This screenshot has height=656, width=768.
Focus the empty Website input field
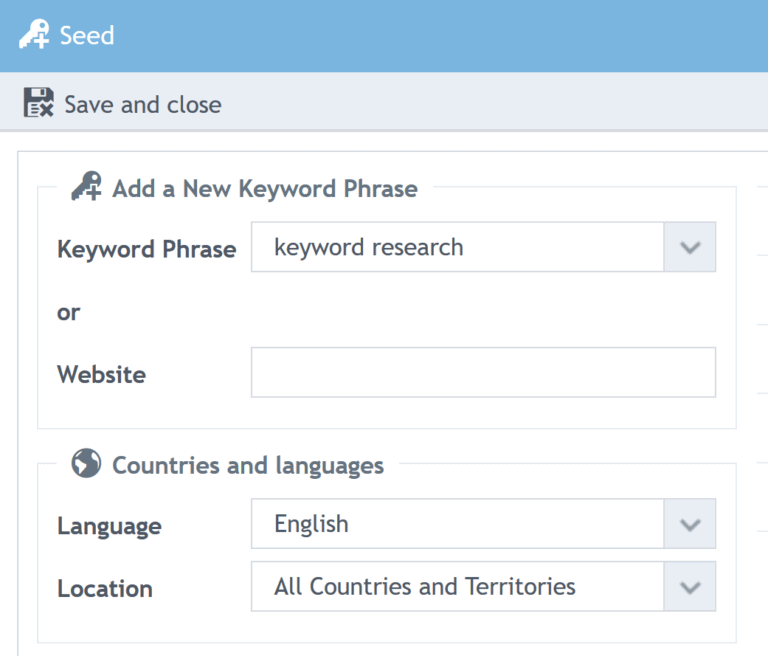(483, 372)
